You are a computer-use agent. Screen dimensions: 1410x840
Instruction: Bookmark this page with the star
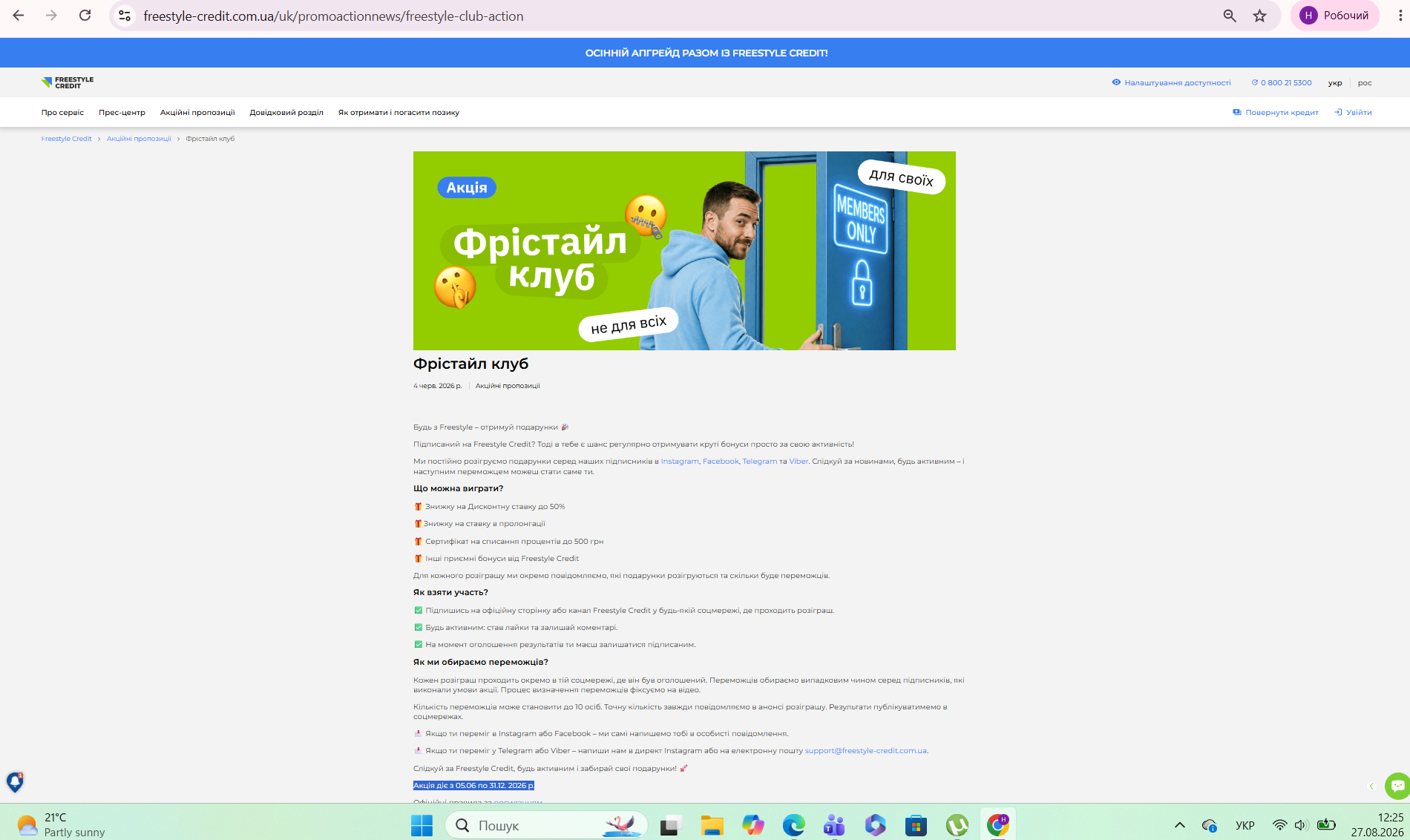pos(1260,16)
